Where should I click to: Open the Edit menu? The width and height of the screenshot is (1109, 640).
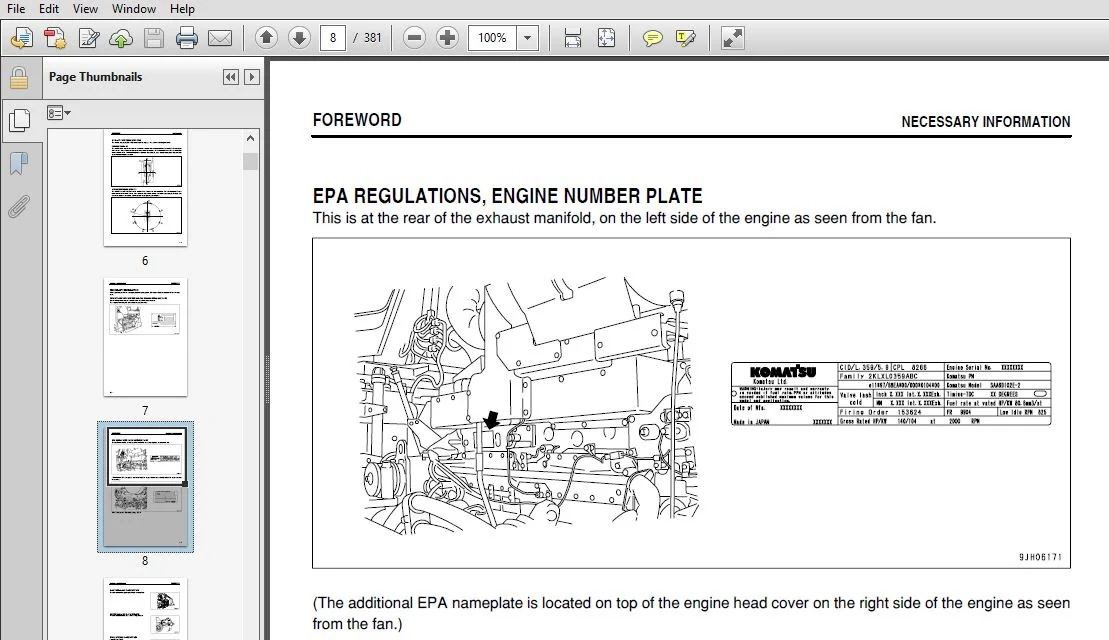[x=49, y=8]
